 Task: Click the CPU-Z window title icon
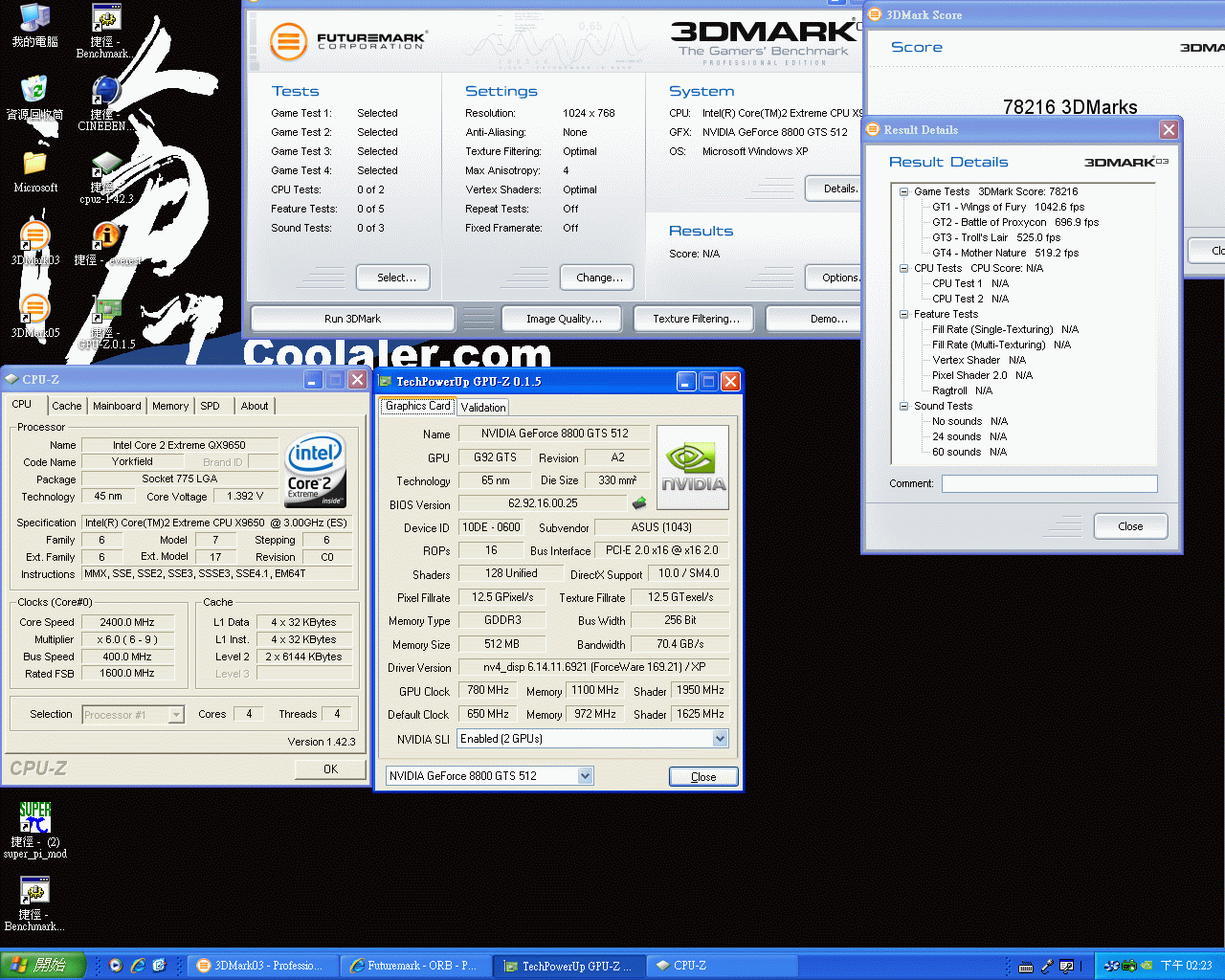[11, 379]
